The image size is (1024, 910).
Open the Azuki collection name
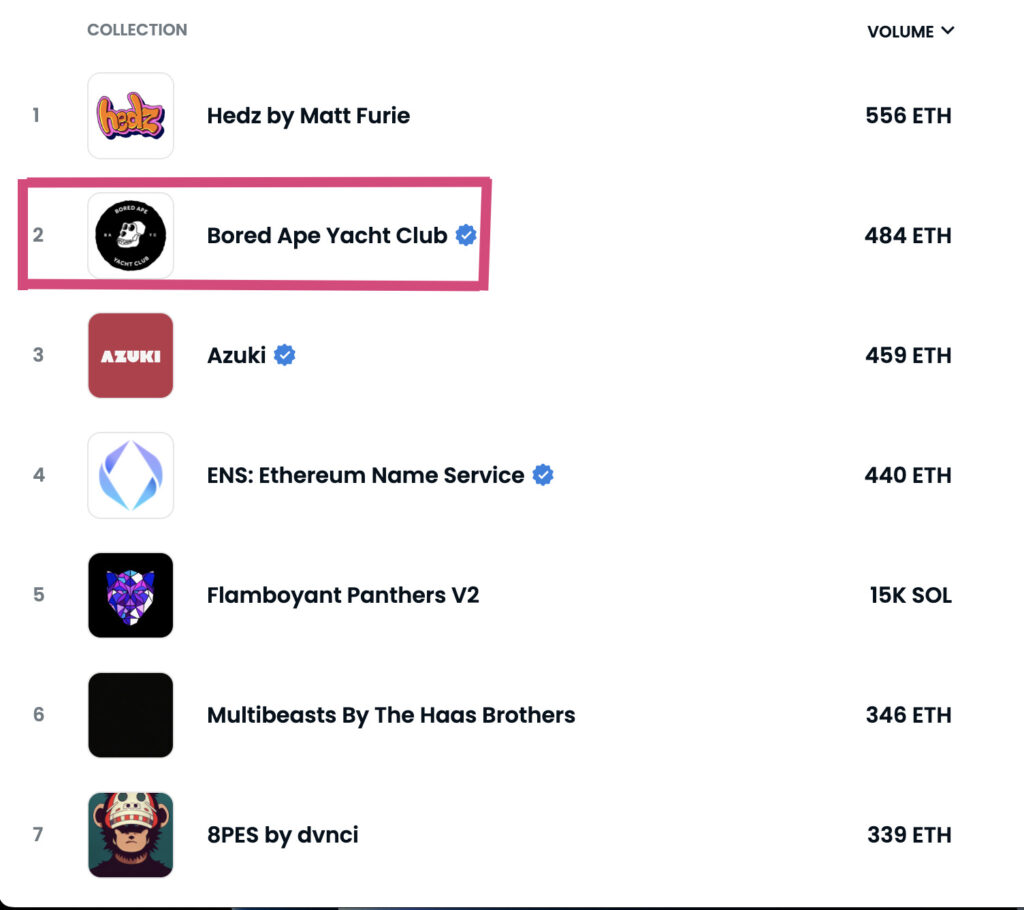pyautogui.click(x=236, y=356)
